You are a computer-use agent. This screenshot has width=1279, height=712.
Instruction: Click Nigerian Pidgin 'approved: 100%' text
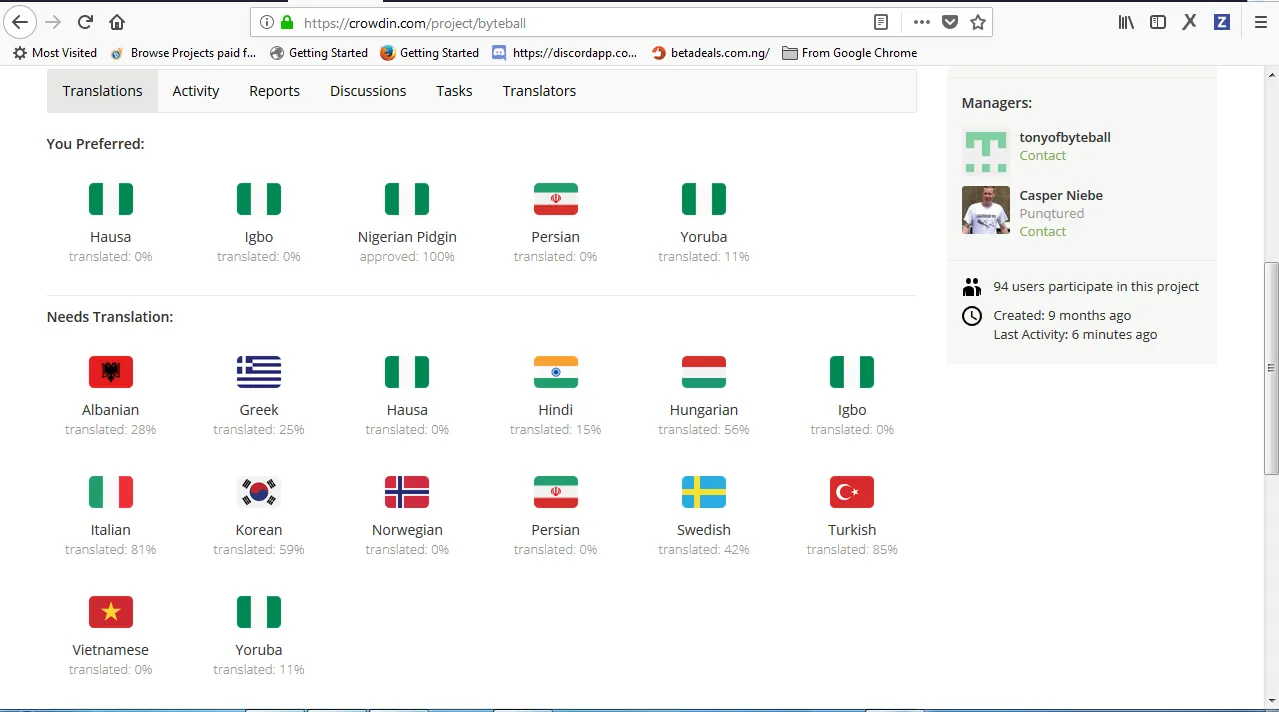[407, 257]
